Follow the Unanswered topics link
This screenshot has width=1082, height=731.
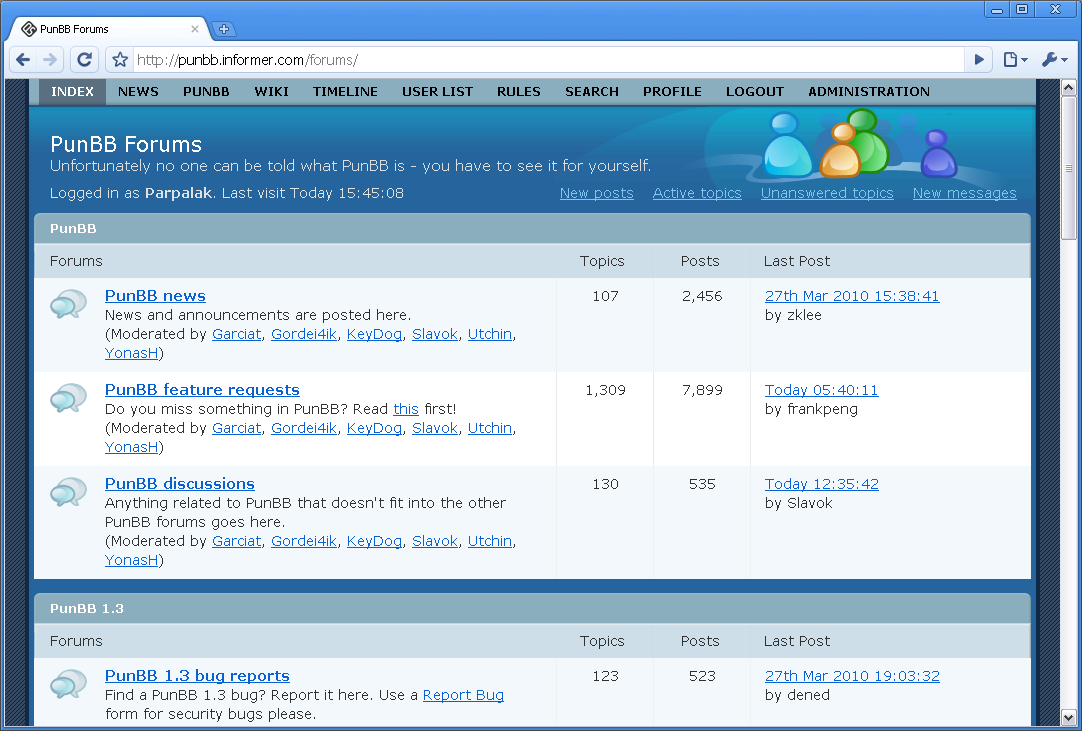pyautogui.click(x=827, y=193)
